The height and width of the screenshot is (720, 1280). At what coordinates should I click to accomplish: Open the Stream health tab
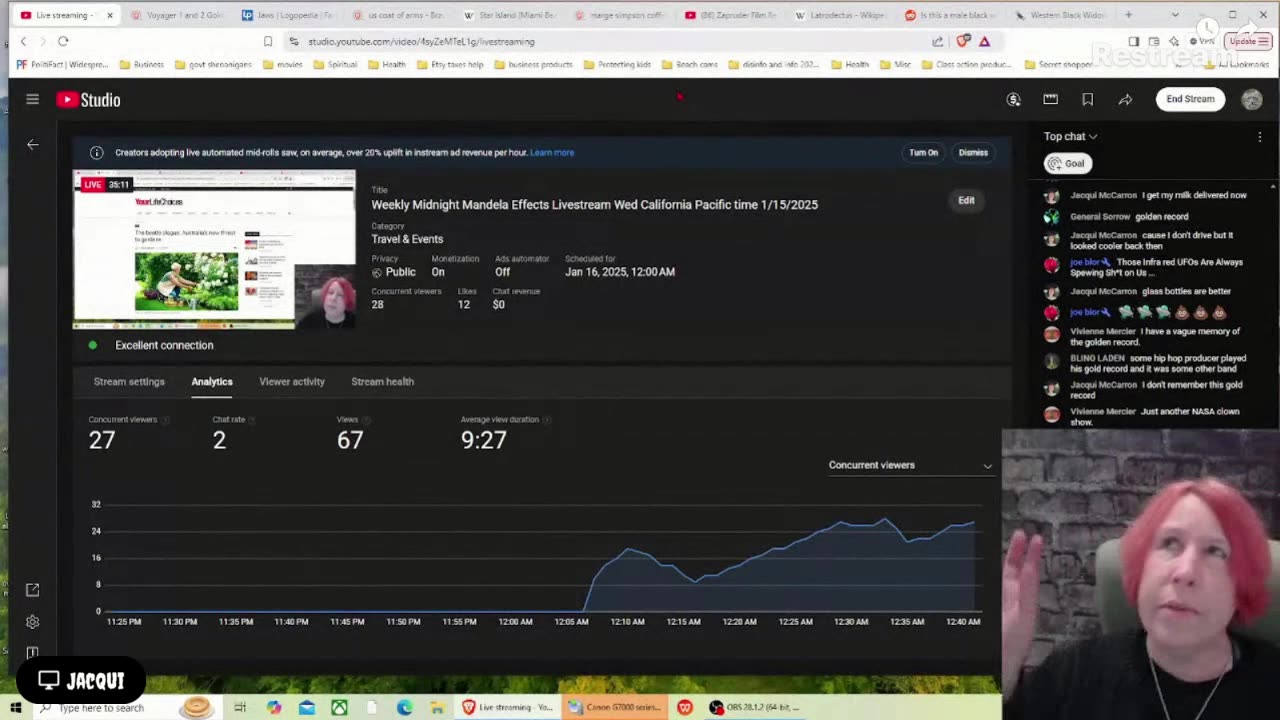point(382,381)
